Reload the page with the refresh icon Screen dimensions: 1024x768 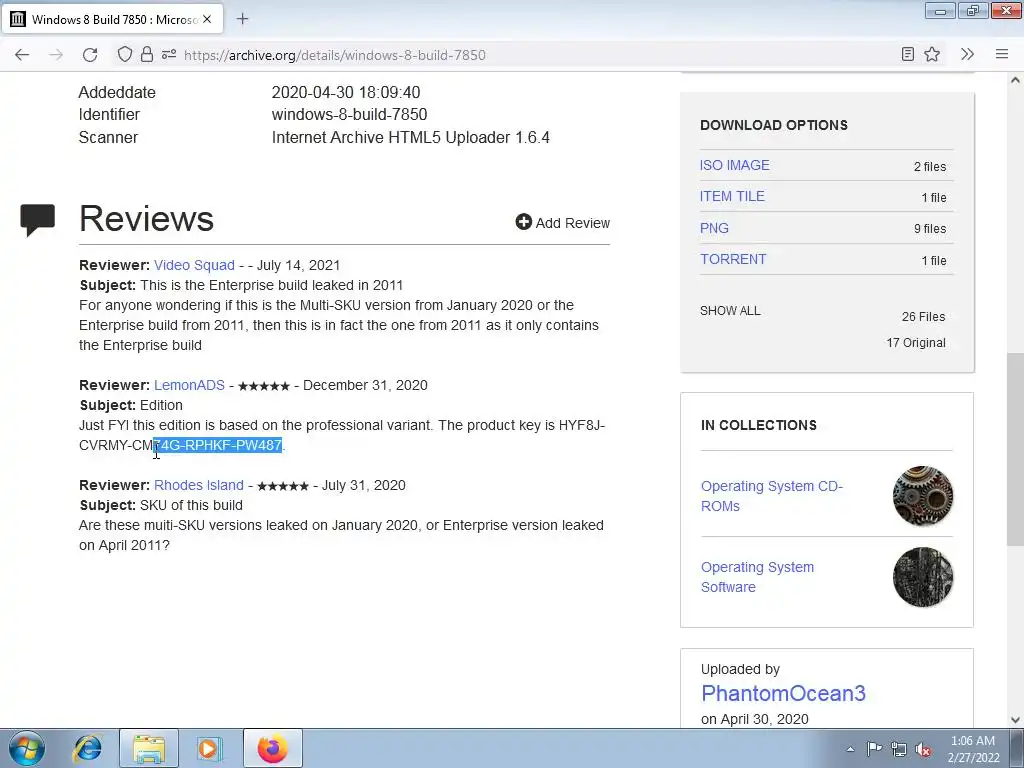point(90,55)
